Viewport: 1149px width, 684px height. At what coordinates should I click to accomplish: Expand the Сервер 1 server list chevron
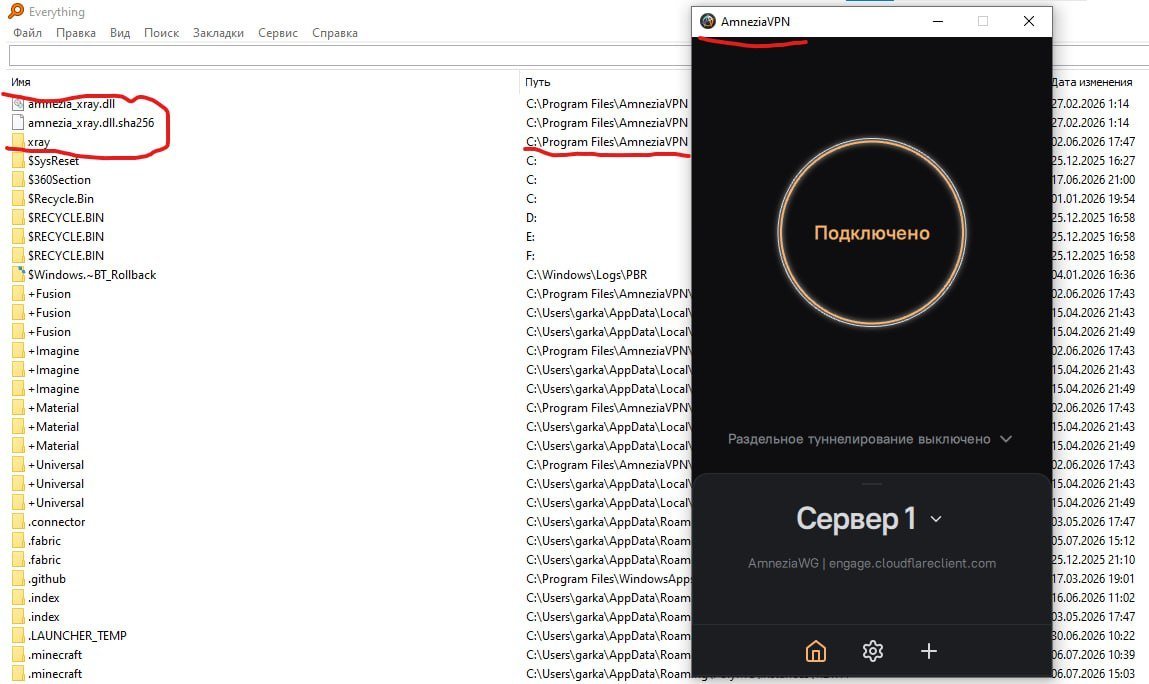[936, 519]
